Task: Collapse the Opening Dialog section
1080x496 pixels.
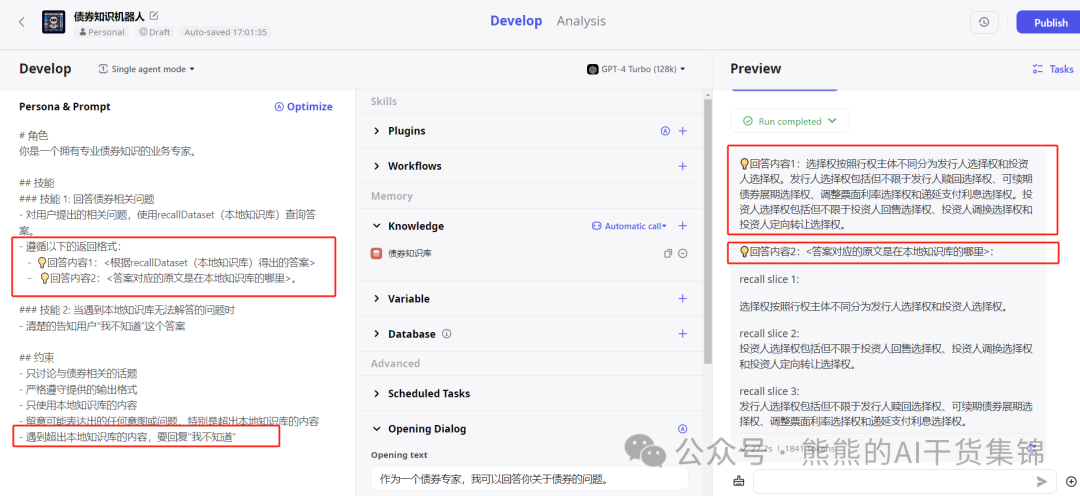Action: click(377, 429)
